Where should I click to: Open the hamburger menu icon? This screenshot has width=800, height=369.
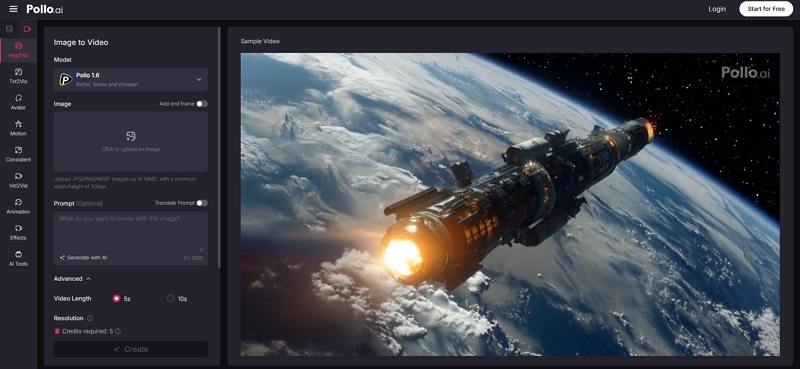[13, 9]
